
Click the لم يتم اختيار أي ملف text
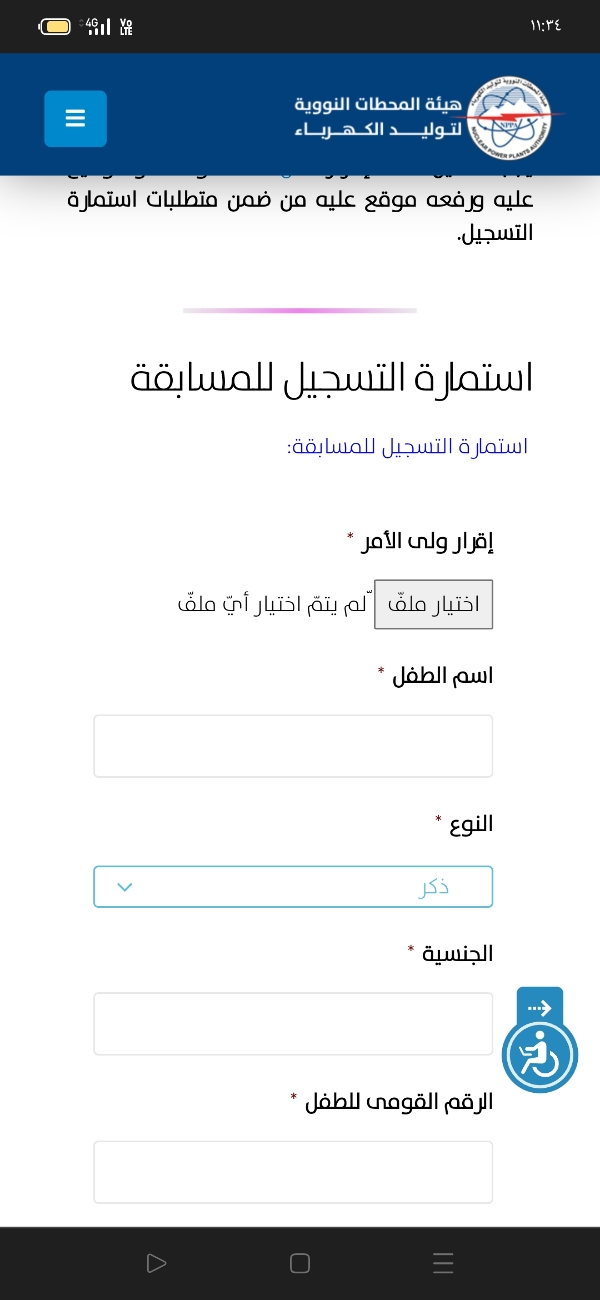(x=272, y=605)
